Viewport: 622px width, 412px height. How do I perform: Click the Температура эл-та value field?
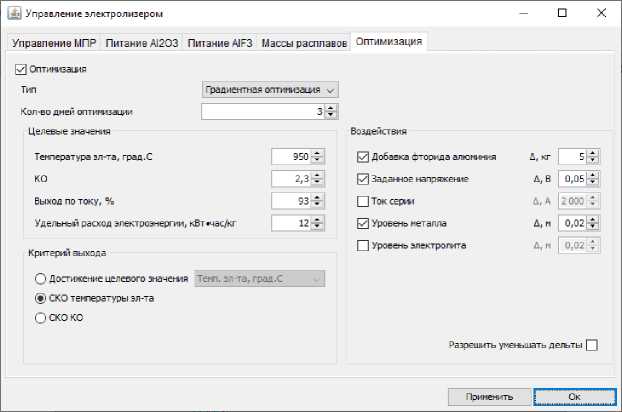pyautogui.click(x=291, y=157)
